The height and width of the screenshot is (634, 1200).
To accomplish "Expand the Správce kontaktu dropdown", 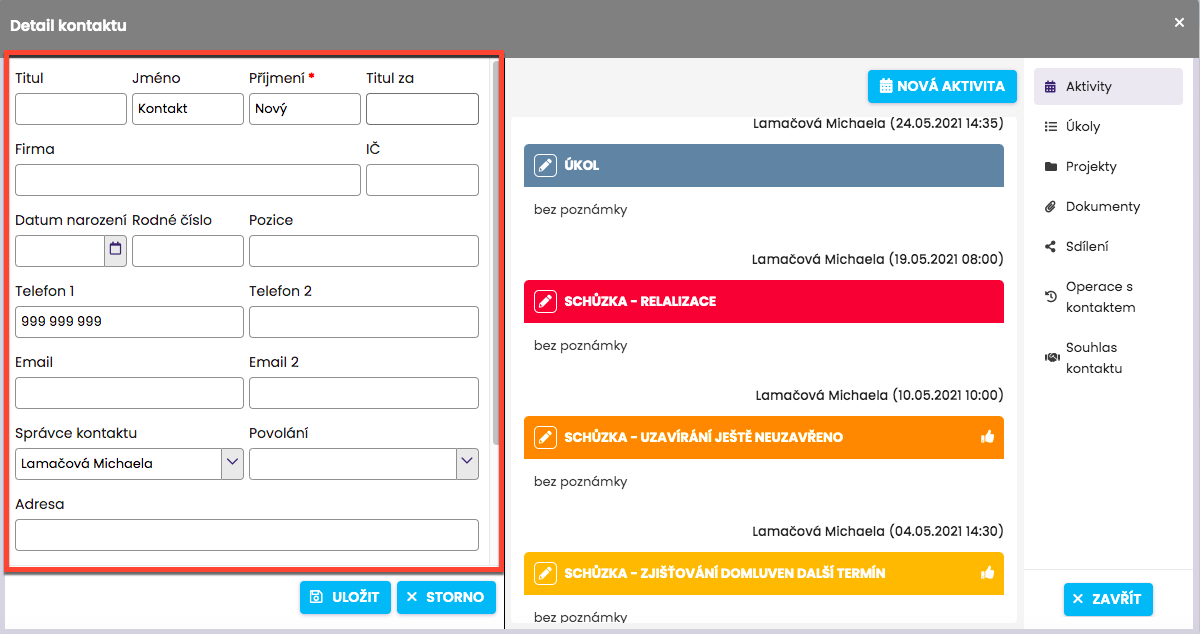I will click(232, 463).
